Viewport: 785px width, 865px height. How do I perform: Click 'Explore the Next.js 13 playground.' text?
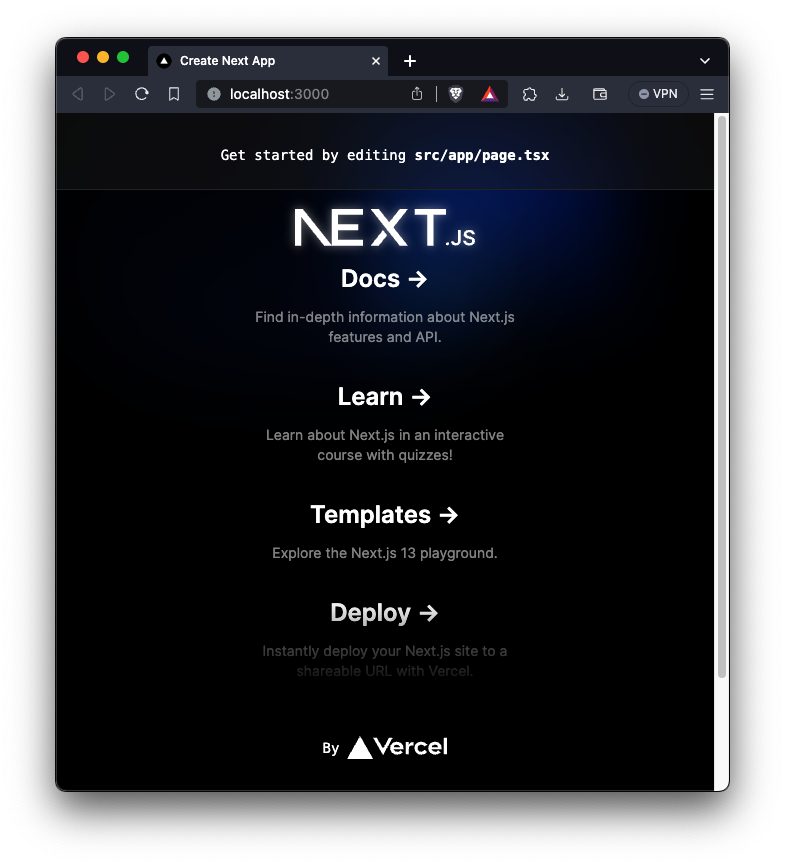385,553
